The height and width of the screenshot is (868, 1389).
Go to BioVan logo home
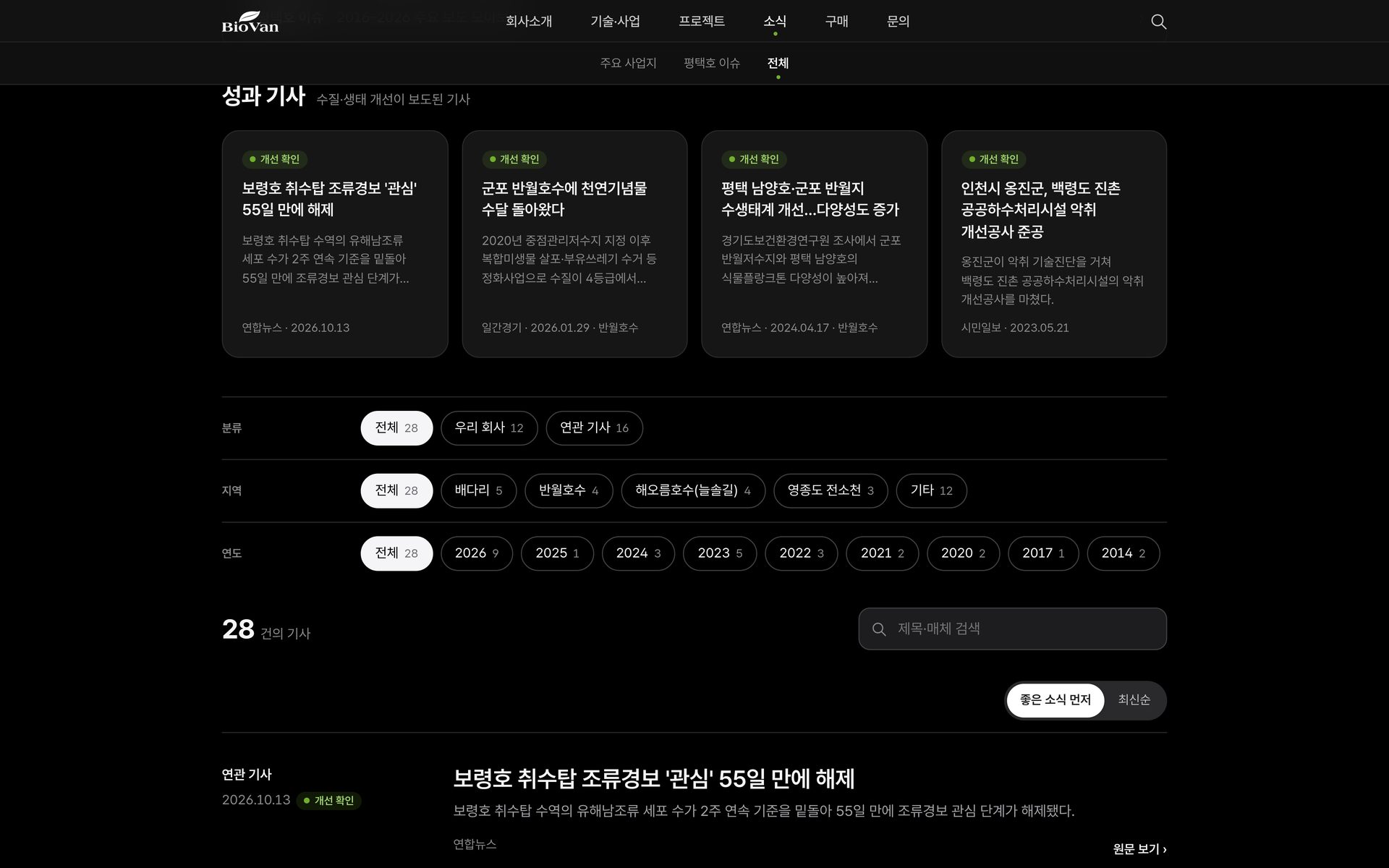(x=250, y=22)
